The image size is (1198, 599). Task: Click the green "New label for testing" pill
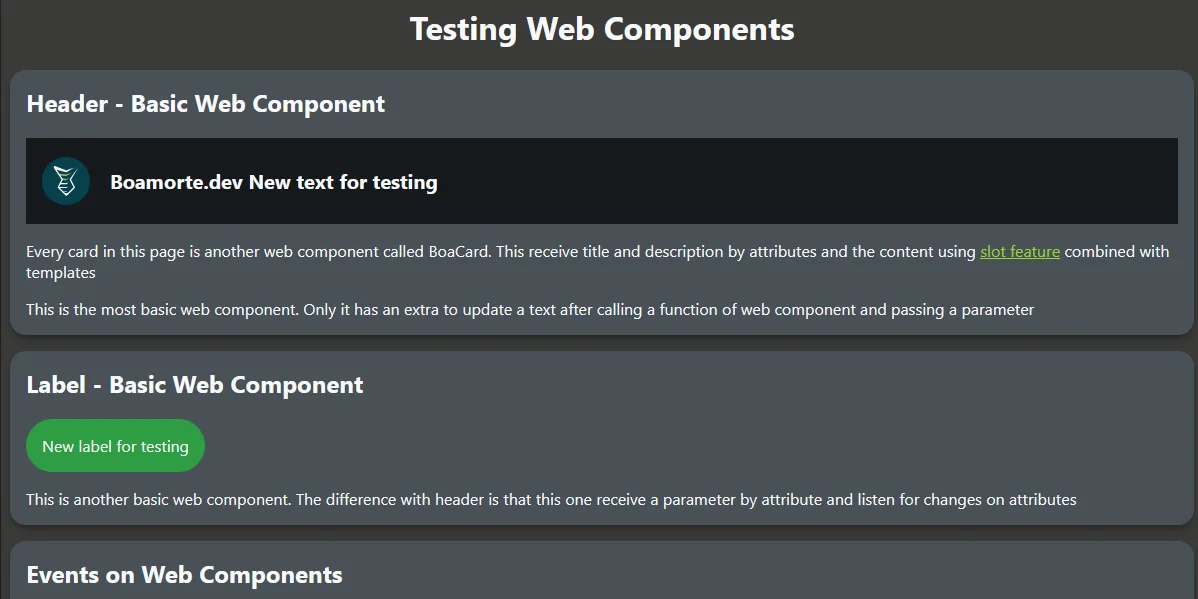pyautogui.click(x=115, y=446)
